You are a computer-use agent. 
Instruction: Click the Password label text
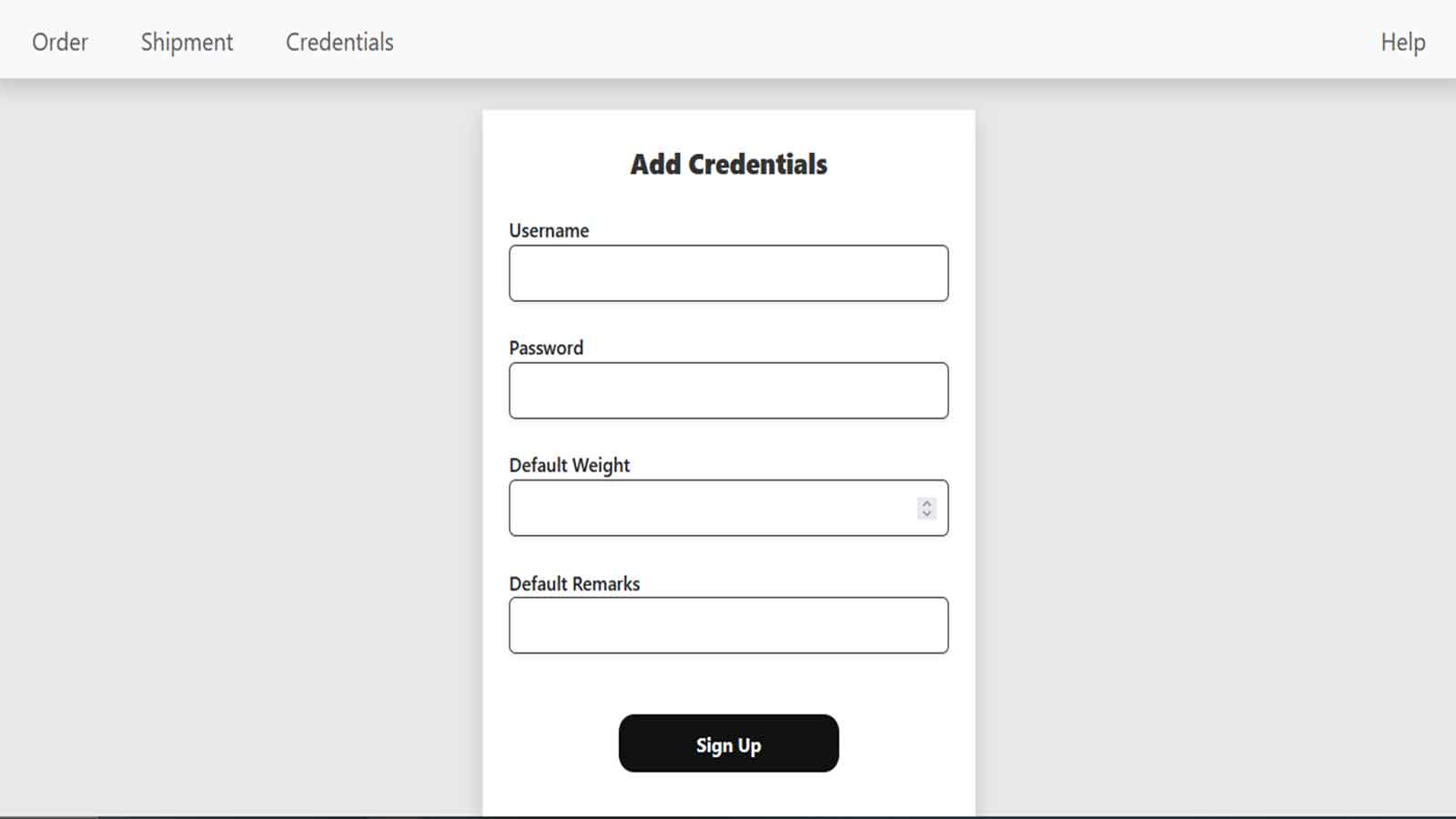[546, 348]
